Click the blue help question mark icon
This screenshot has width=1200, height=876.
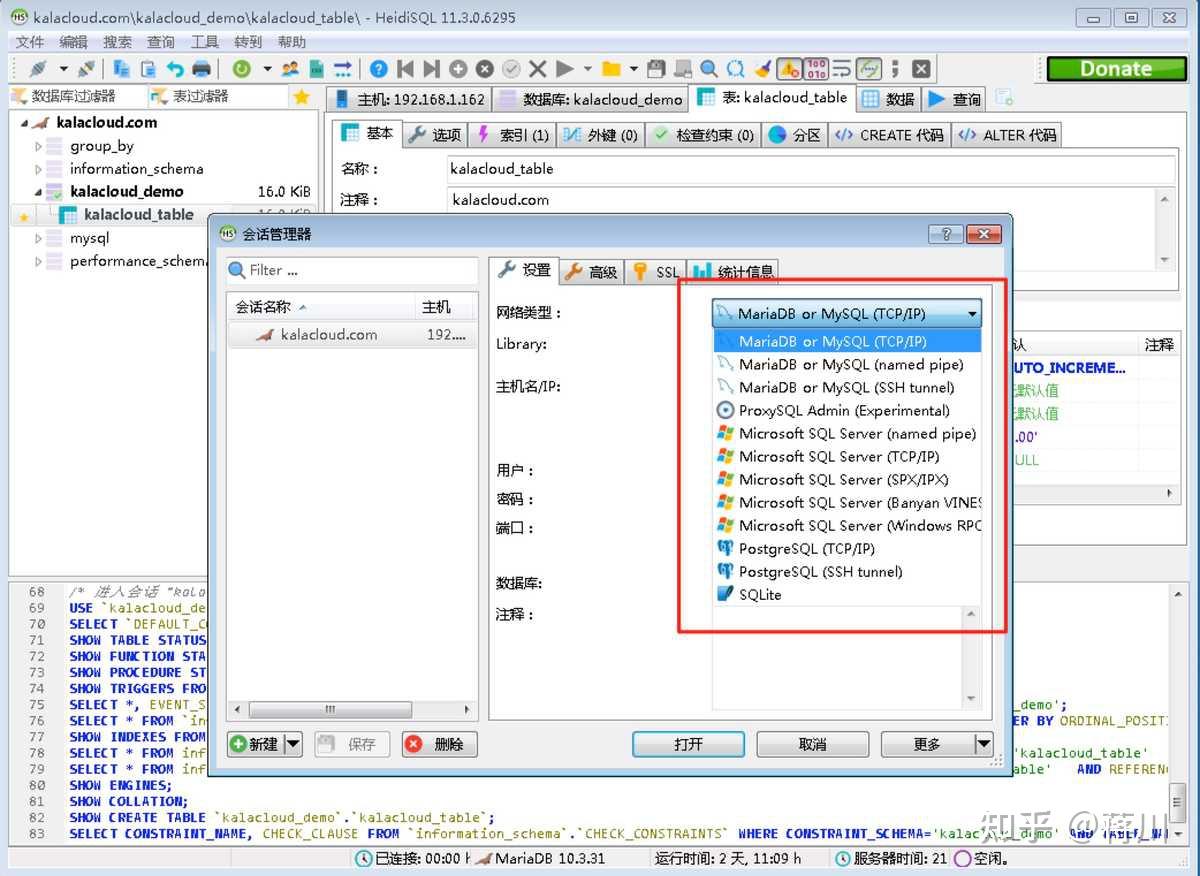point(378,69)
